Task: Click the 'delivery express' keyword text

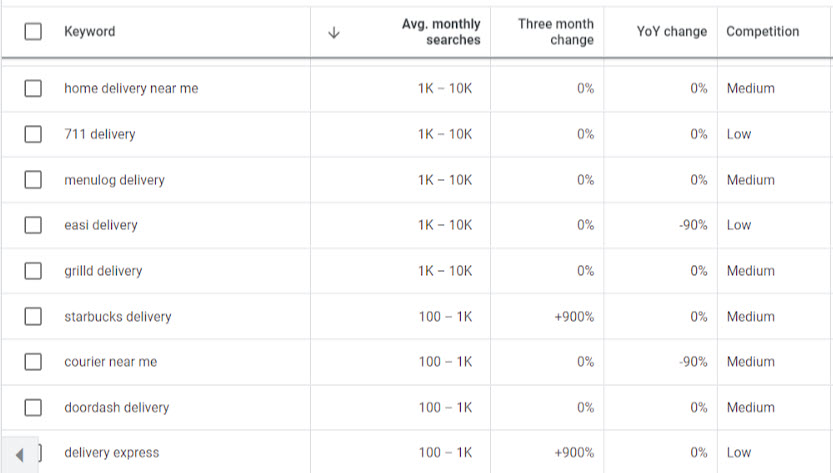Action: [x=111, y=453]
